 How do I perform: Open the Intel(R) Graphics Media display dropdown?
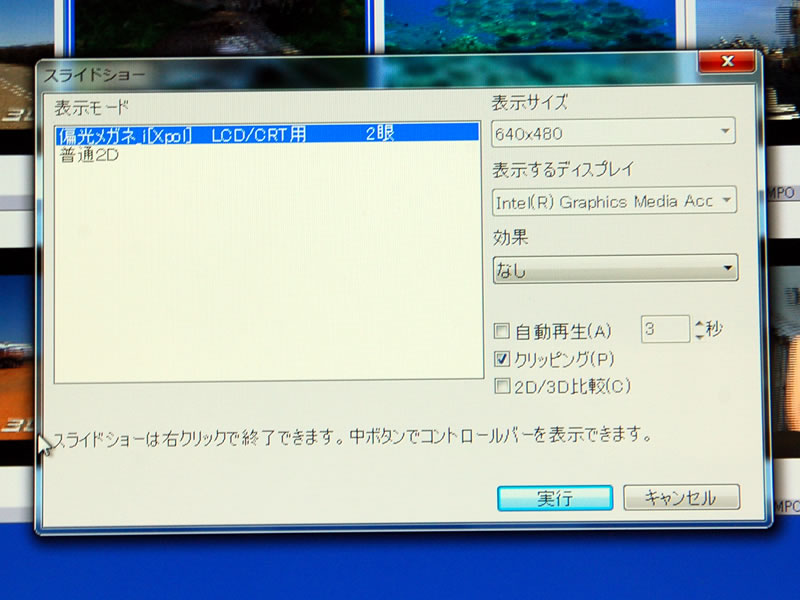pyautogui.click(x=614, y=201)
